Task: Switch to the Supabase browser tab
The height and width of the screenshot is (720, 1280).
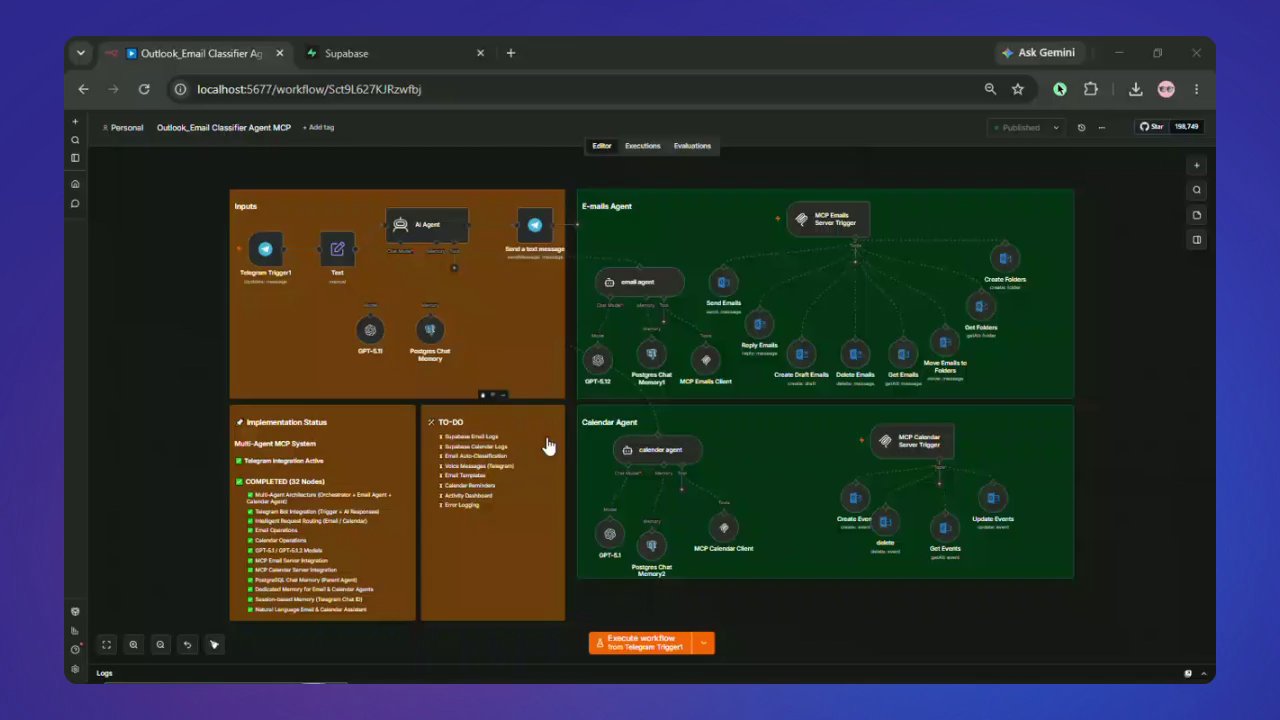Action: point(397,53)
